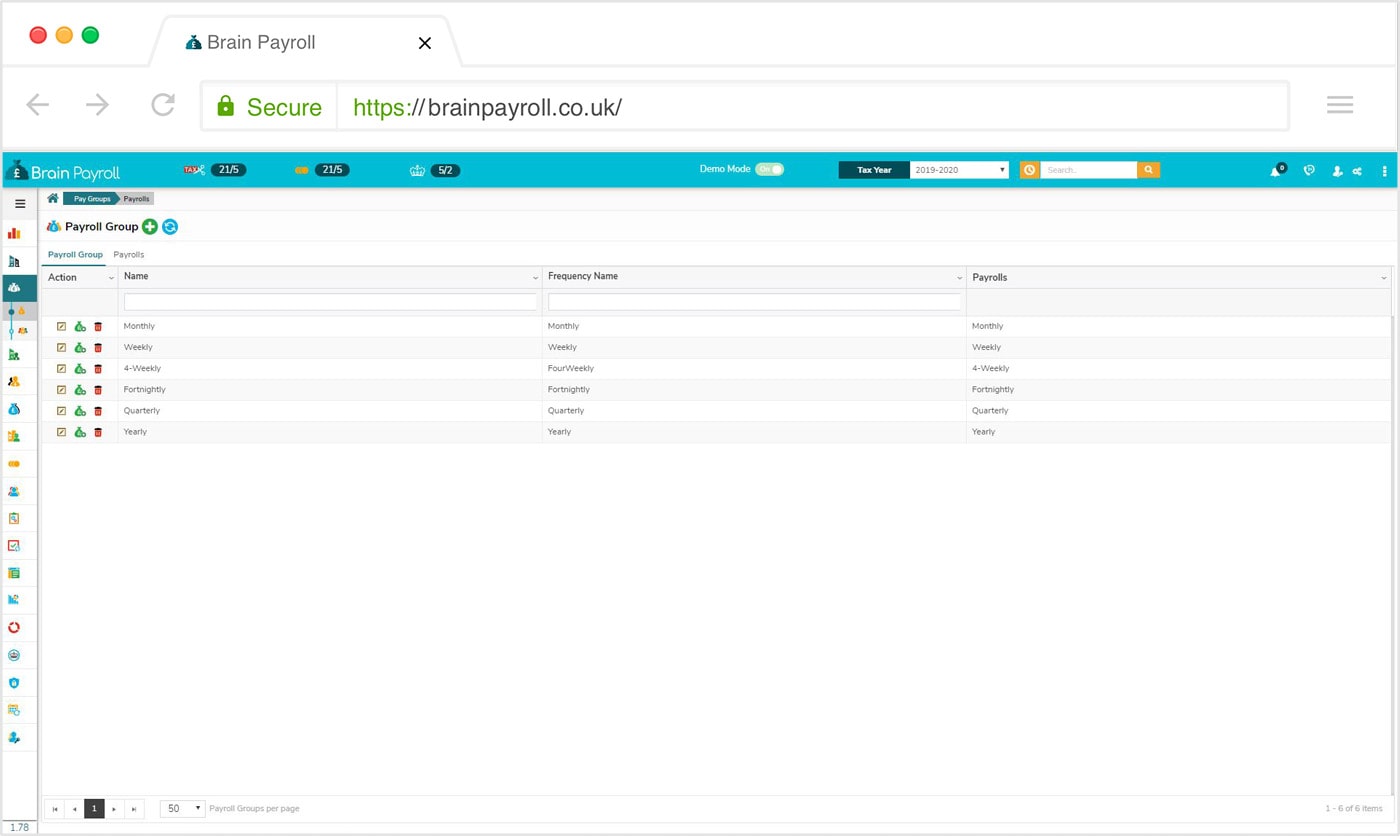Click the delete trash icon in Weekly row

98,348
